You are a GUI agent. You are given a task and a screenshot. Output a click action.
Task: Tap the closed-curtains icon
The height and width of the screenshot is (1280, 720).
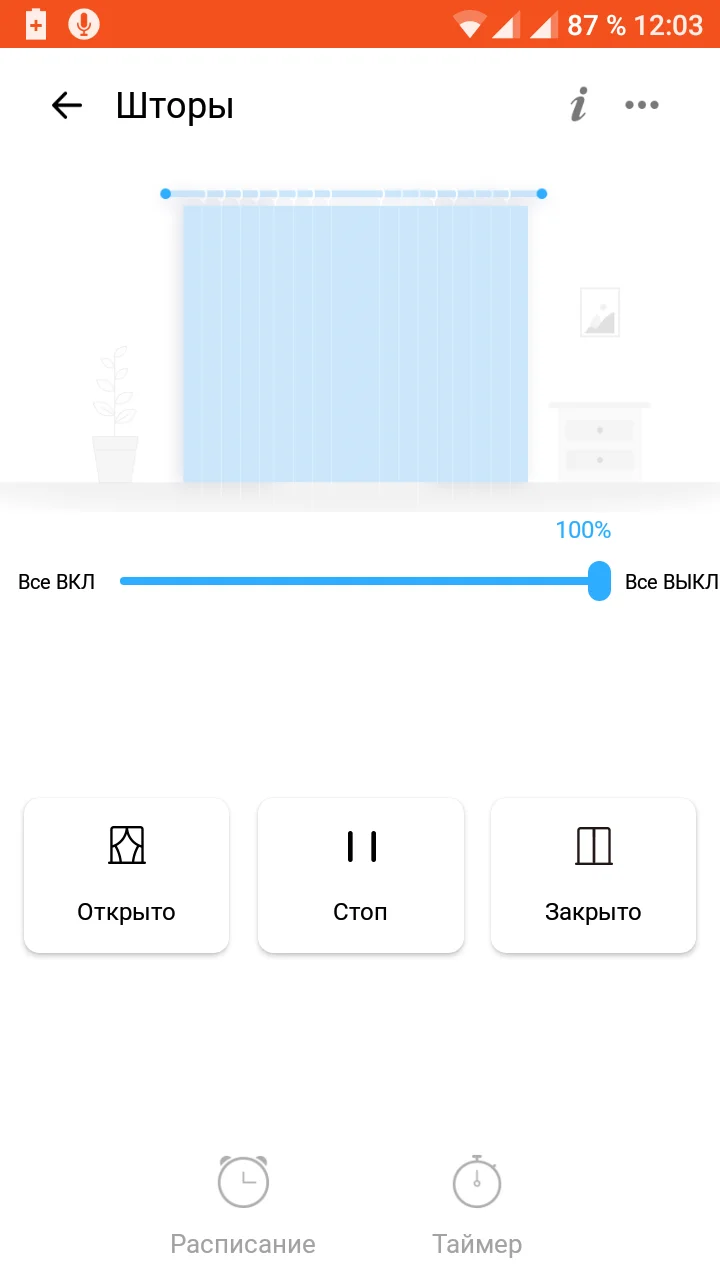point(594,845)
